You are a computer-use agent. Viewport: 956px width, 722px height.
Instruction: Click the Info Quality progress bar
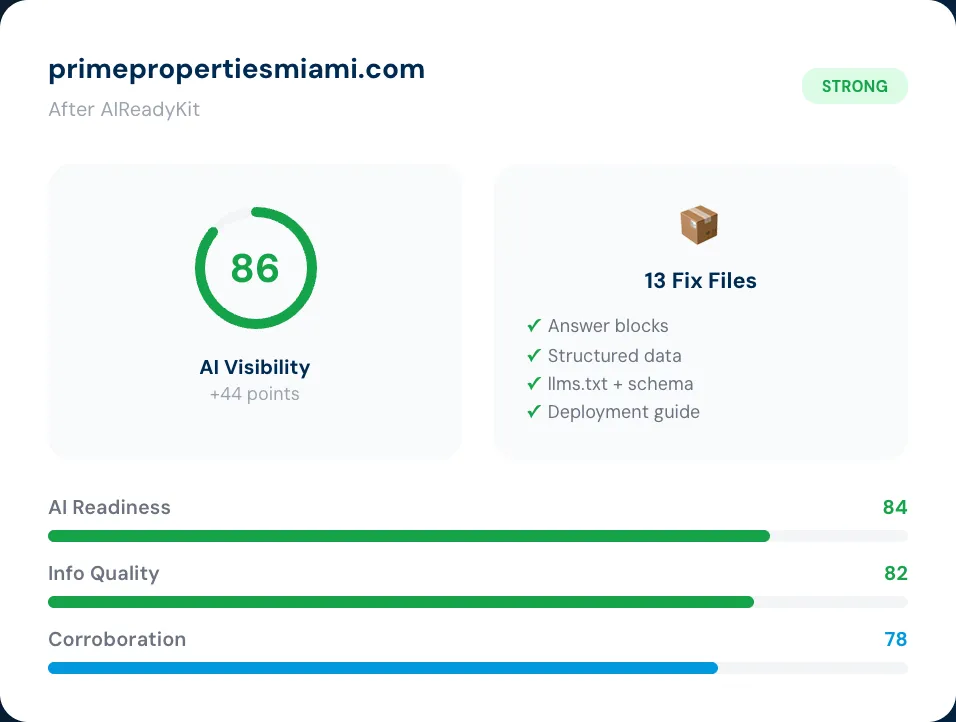[x=478, y=602]
